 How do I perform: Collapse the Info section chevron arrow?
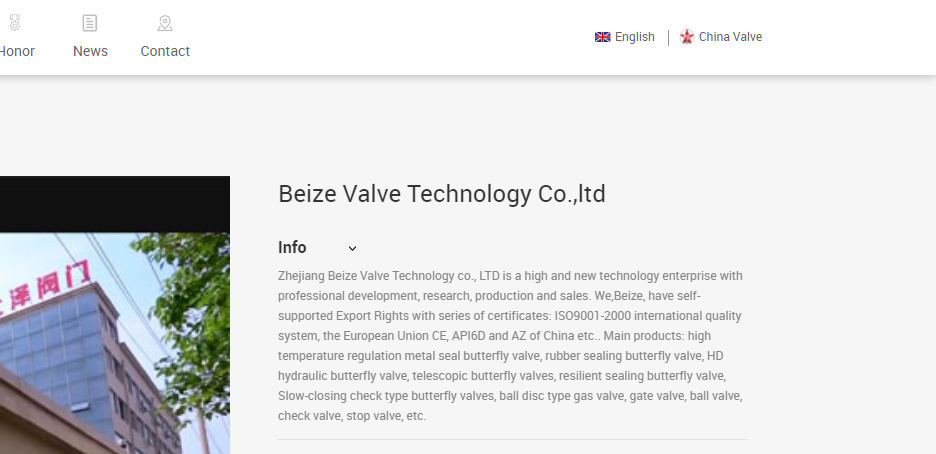352,248
